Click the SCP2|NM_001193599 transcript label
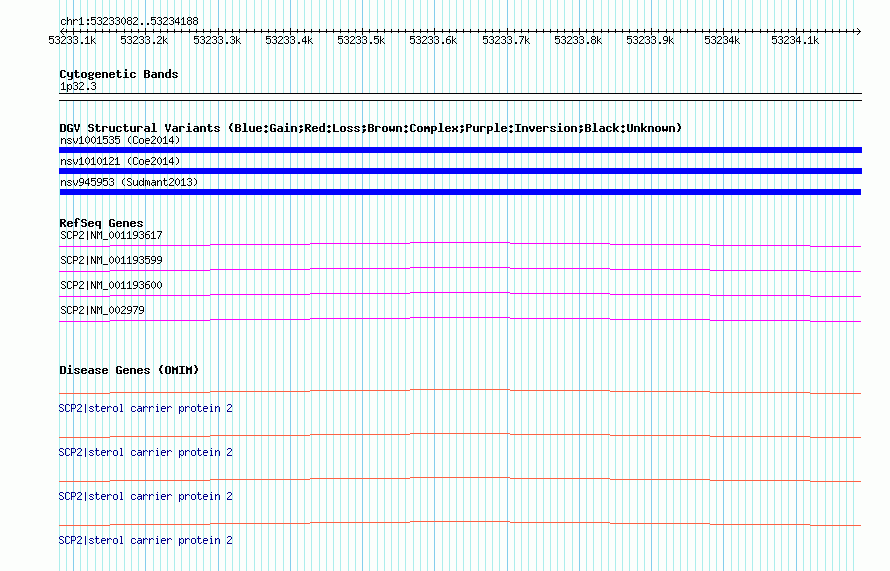The height and width of the screenshot is (571, 890). coord(111,260)
